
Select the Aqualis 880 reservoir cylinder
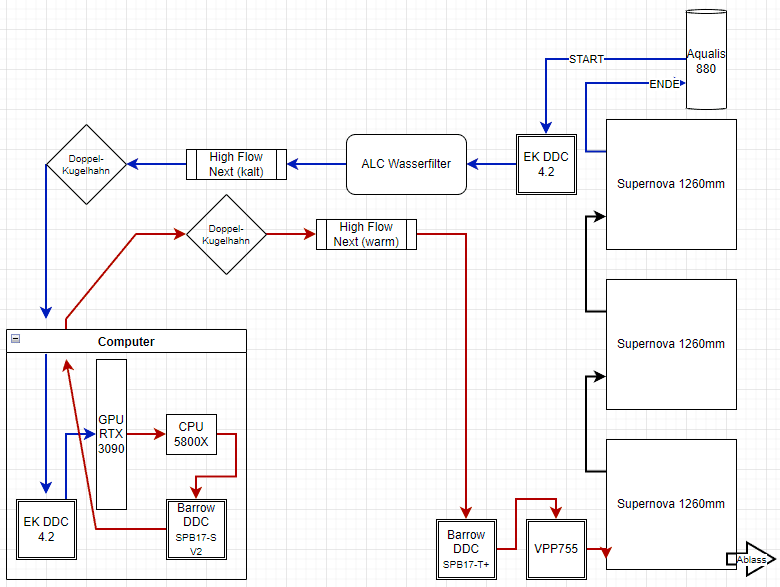pyautogui.click(x=706, y=59)
